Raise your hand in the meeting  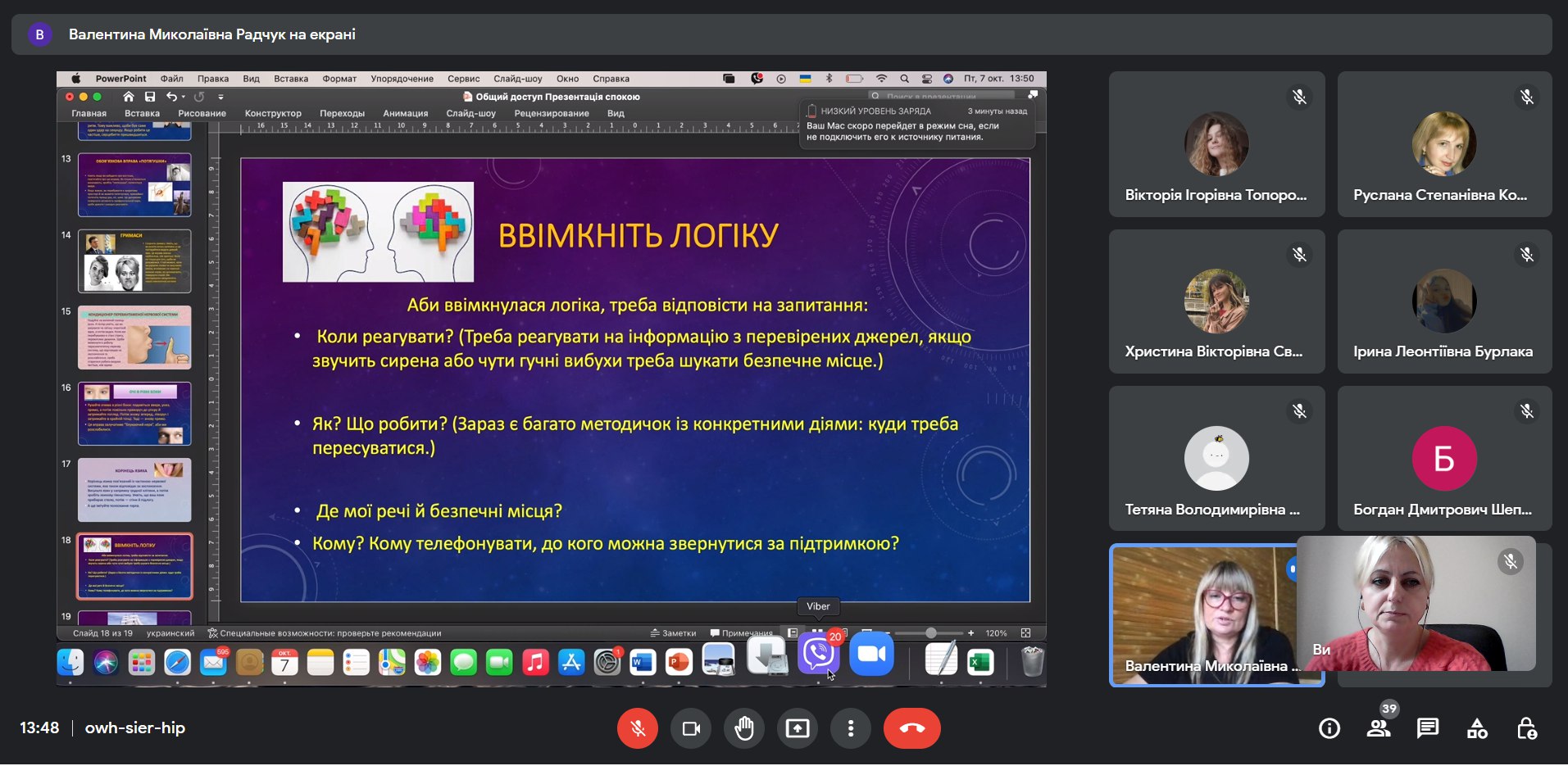pos(744,728)
